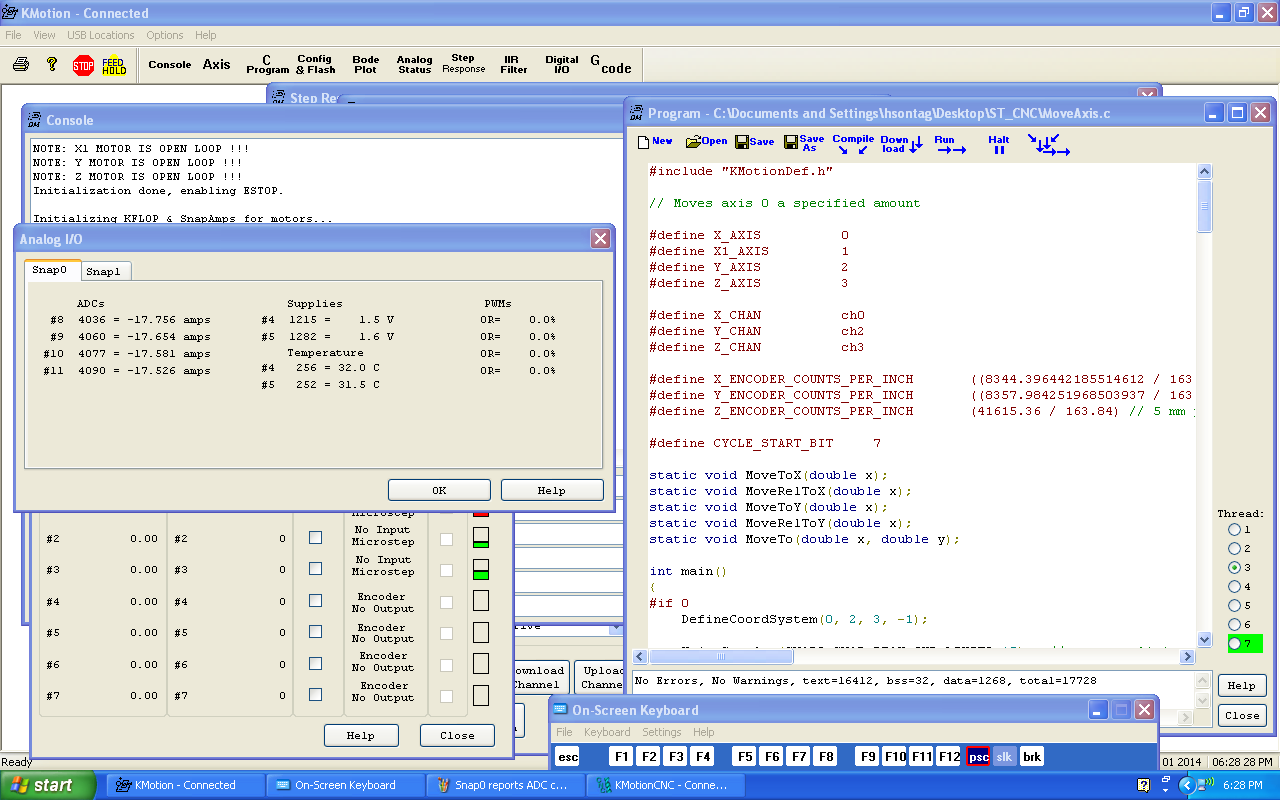Click the Halt icon in Program window
Image resolution: width=1280 pixels, height=800 pixels.
(998, 144)
